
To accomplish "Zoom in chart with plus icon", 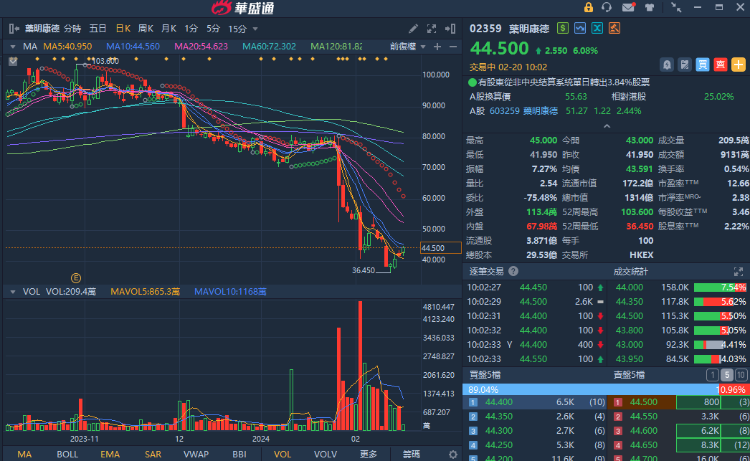I will tap(437, 46).
